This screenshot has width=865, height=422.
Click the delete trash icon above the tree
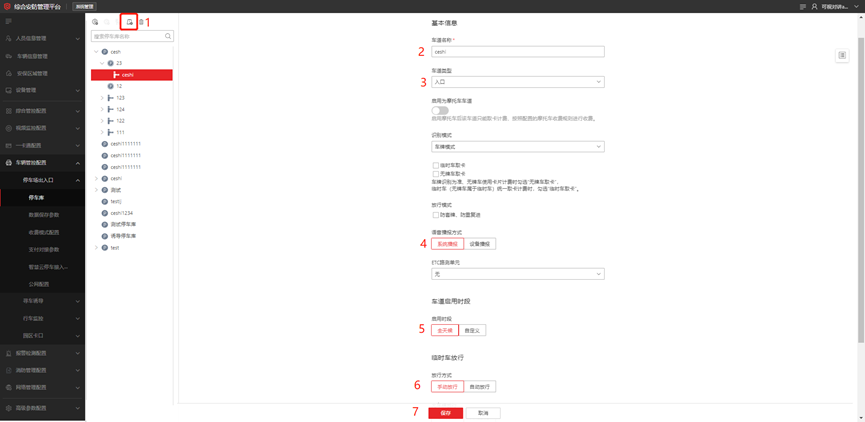tap(141, 22)
